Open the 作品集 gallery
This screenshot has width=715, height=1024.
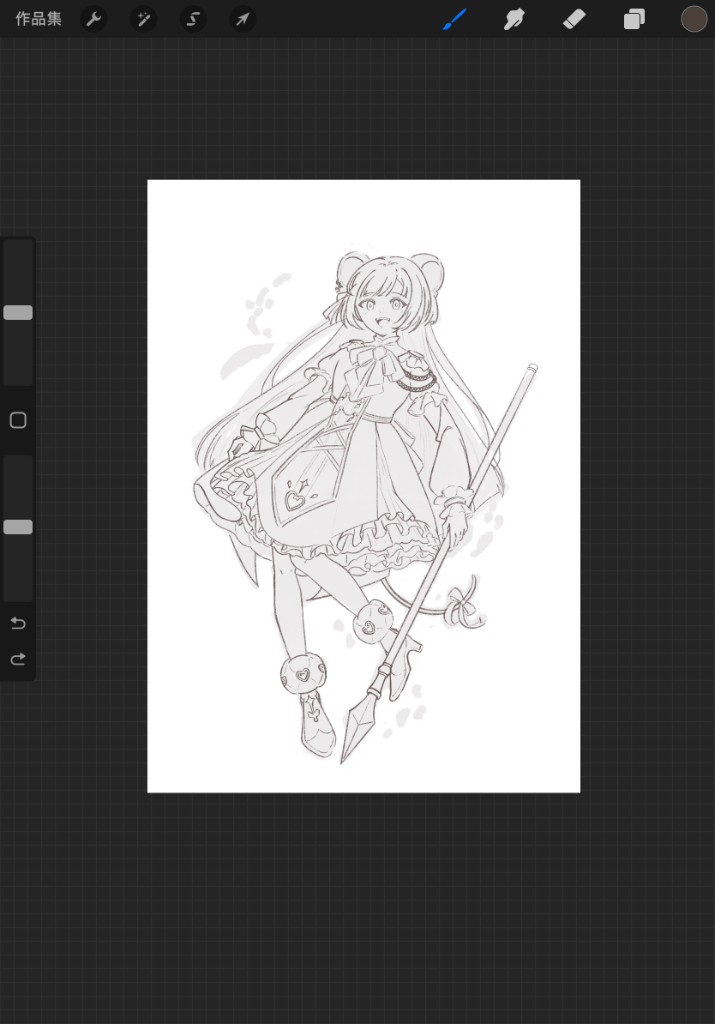[39, 19]
